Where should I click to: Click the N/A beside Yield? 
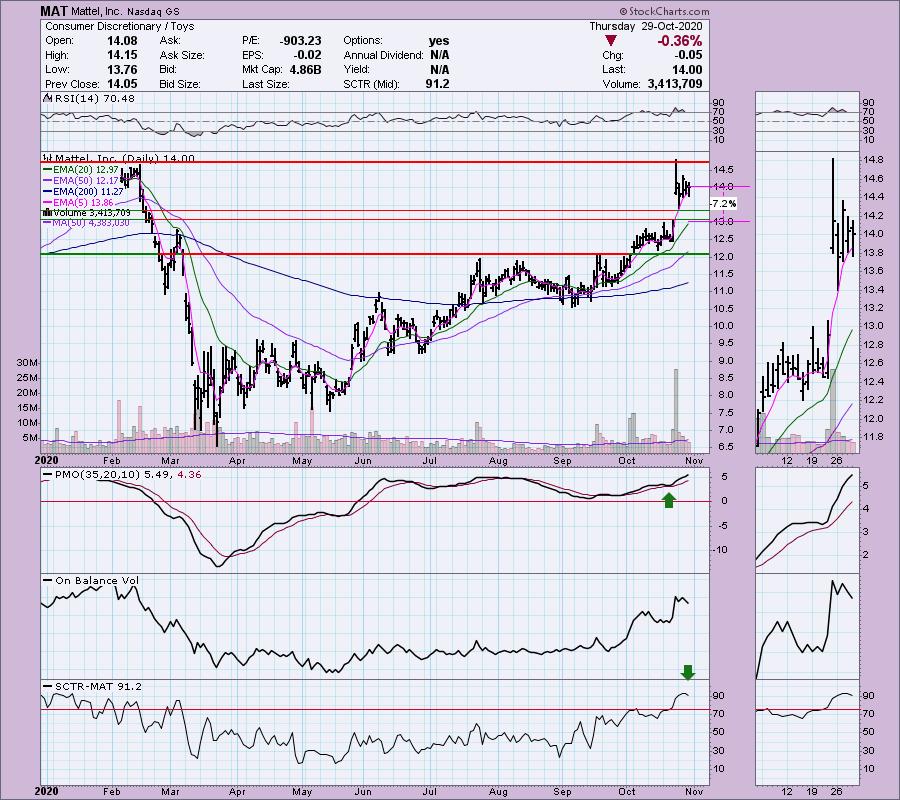pos(440,69)
